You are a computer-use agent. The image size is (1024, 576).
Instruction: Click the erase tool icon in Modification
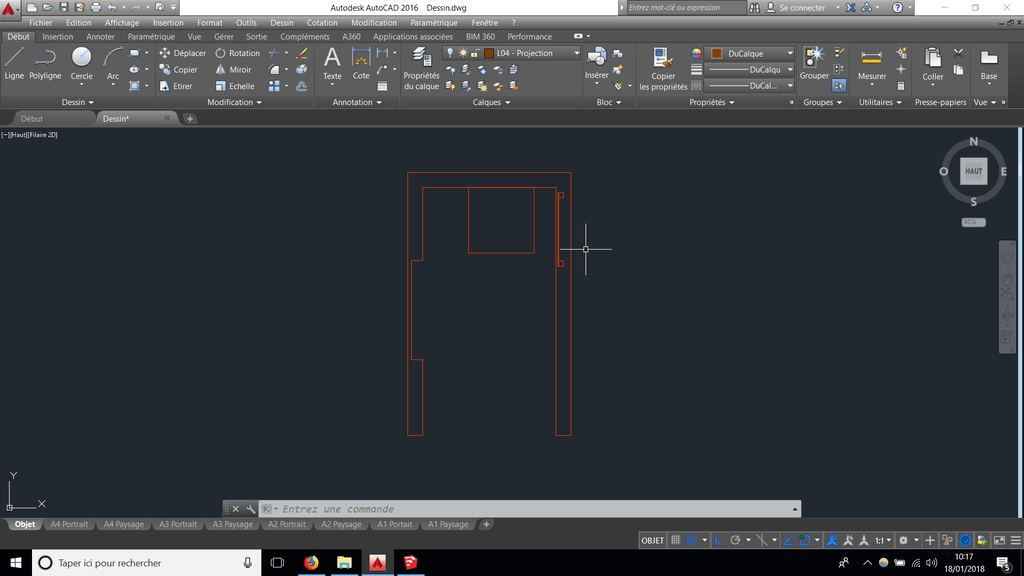point(302,53)
